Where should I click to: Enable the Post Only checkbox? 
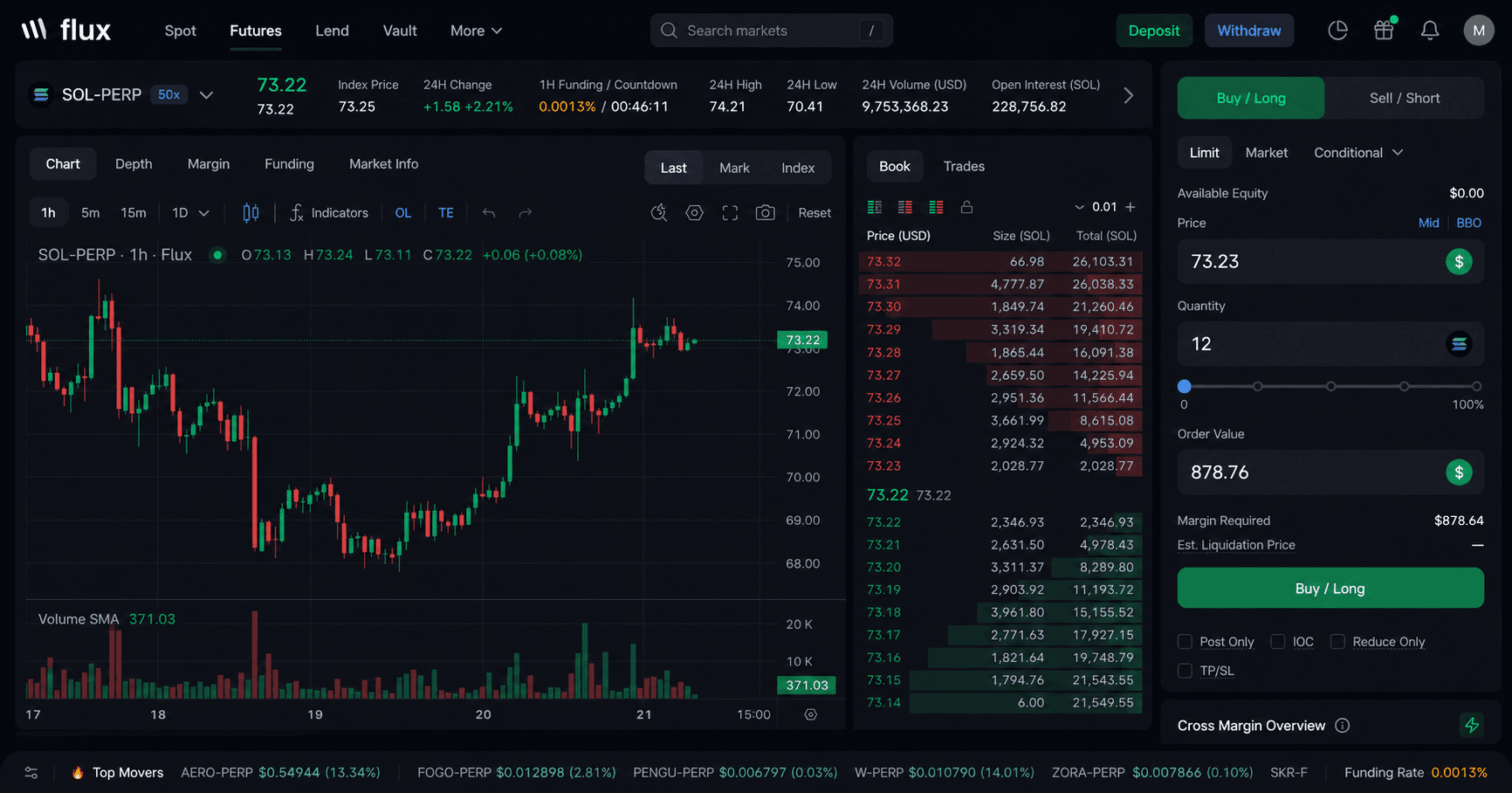1185,642
